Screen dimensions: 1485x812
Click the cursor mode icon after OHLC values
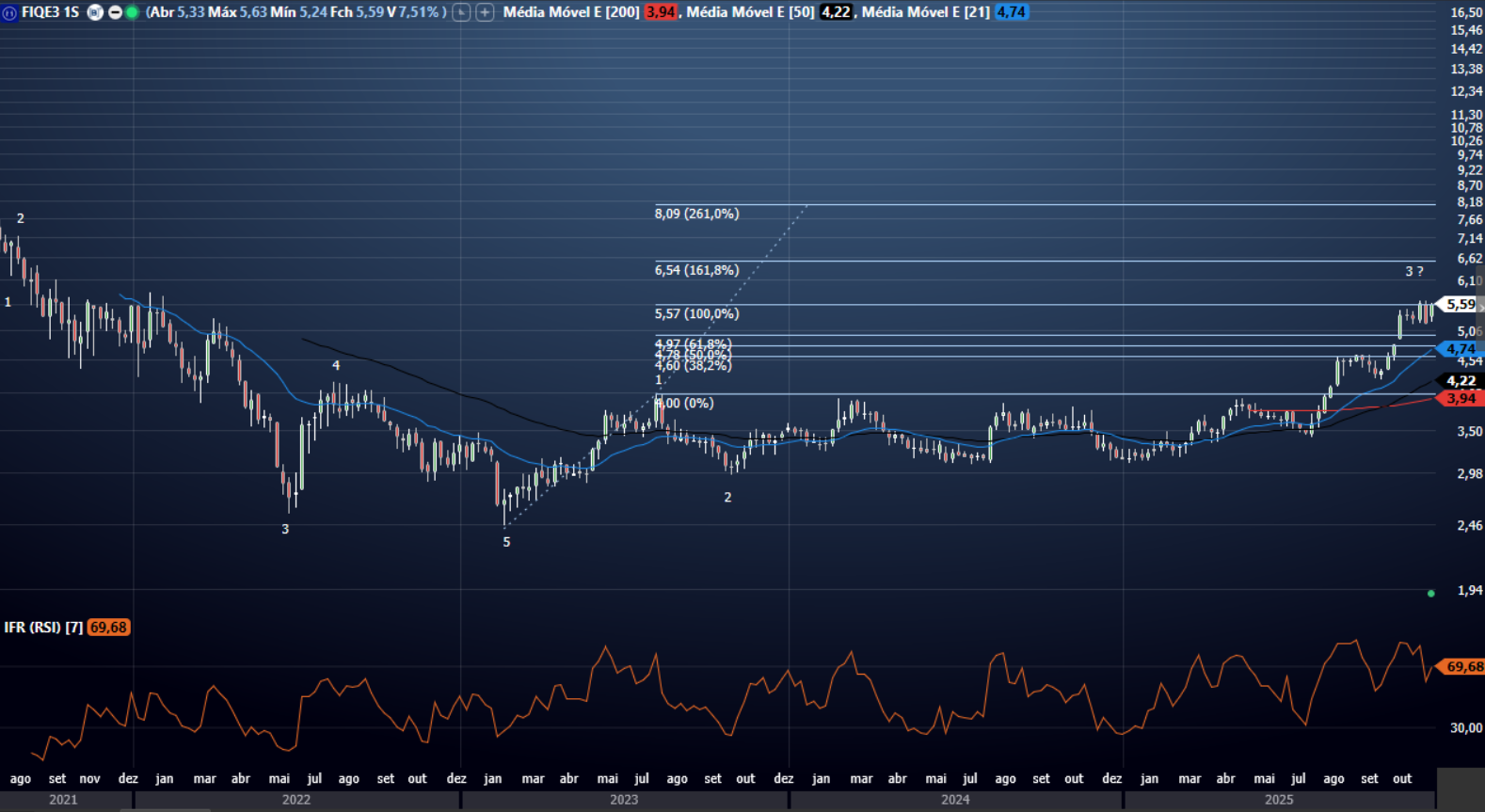coord(461,12)
